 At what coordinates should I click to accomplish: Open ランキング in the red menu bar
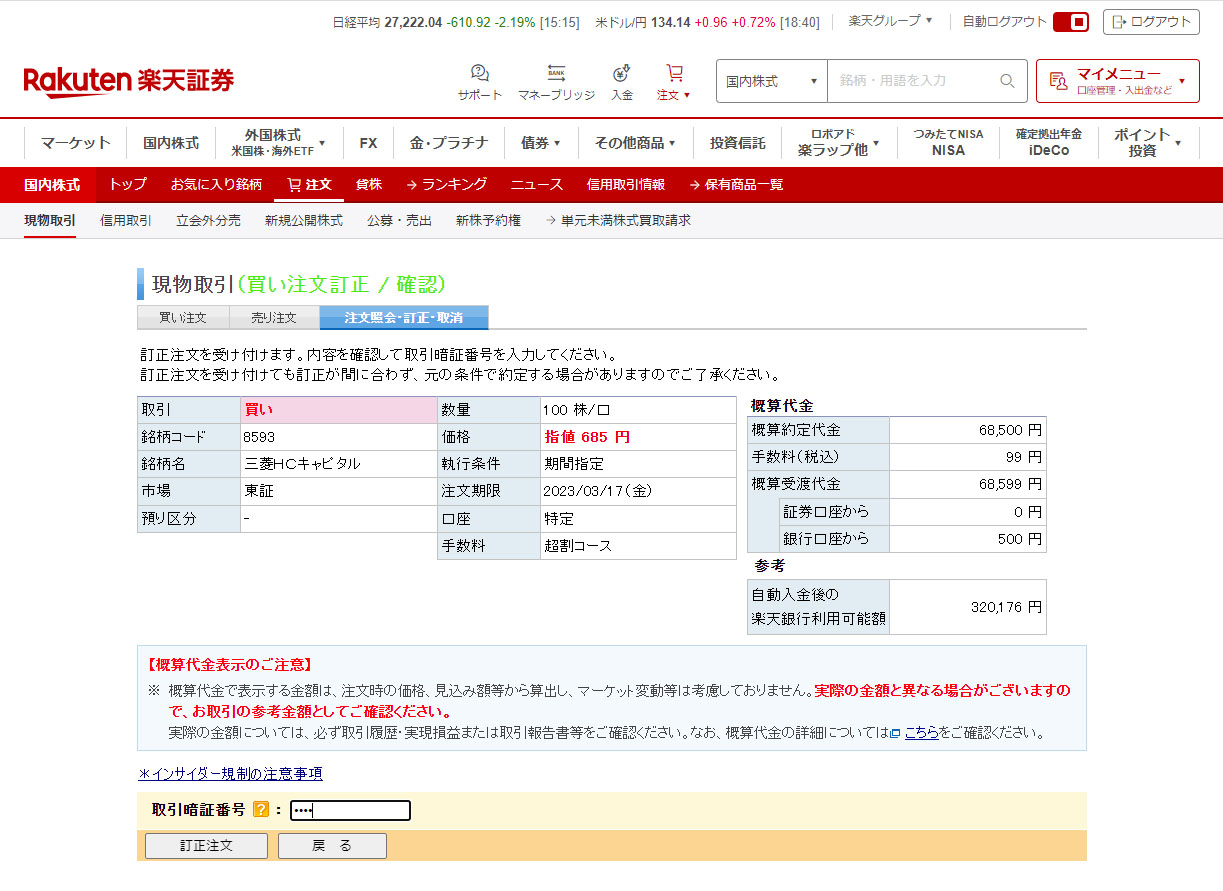pos(446,184)
